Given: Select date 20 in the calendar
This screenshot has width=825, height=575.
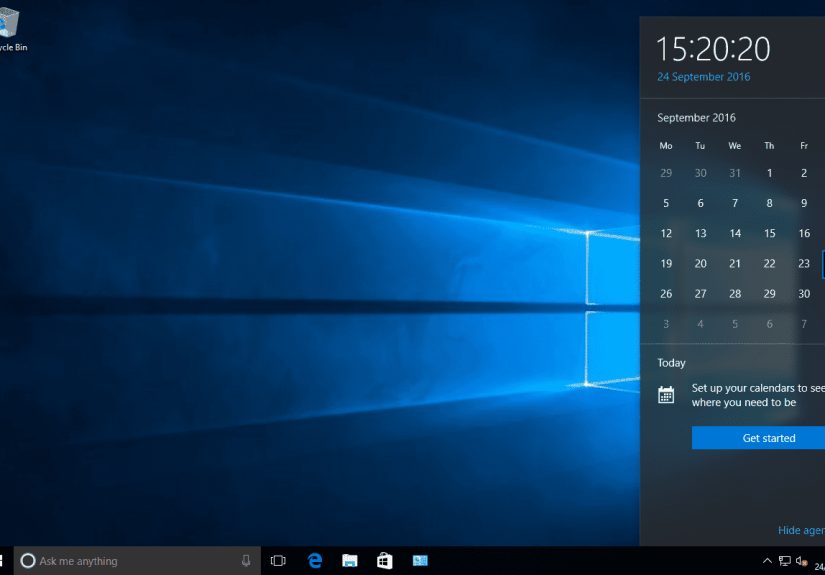Looking at the screenshot, I should tap(700, 264).
